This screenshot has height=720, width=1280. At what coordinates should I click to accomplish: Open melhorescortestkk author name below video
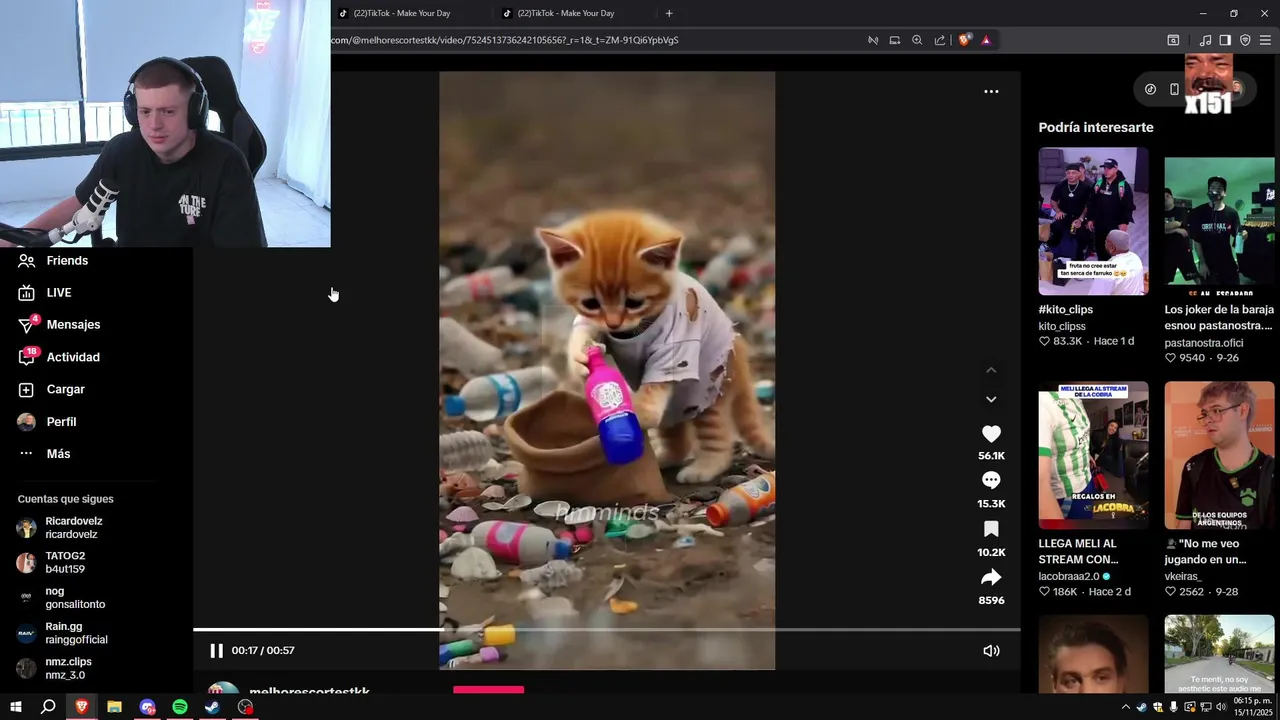pyautogui.click(x=309, y=691)
